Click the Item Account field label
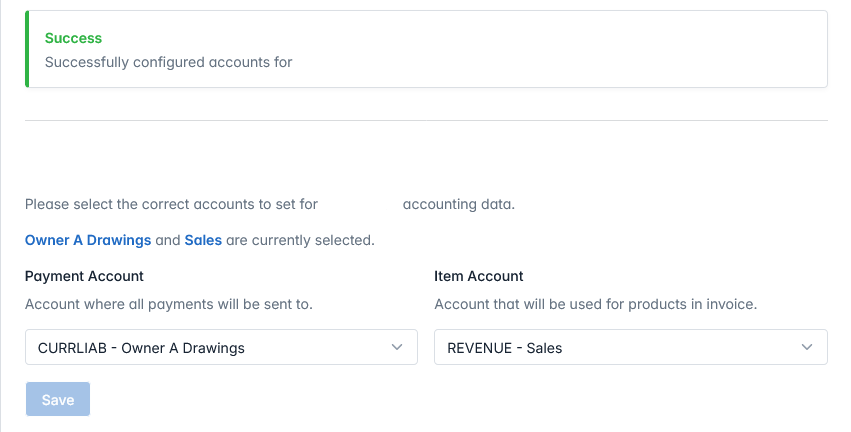This screenshot has width=851, height=432. click(478, 276)
